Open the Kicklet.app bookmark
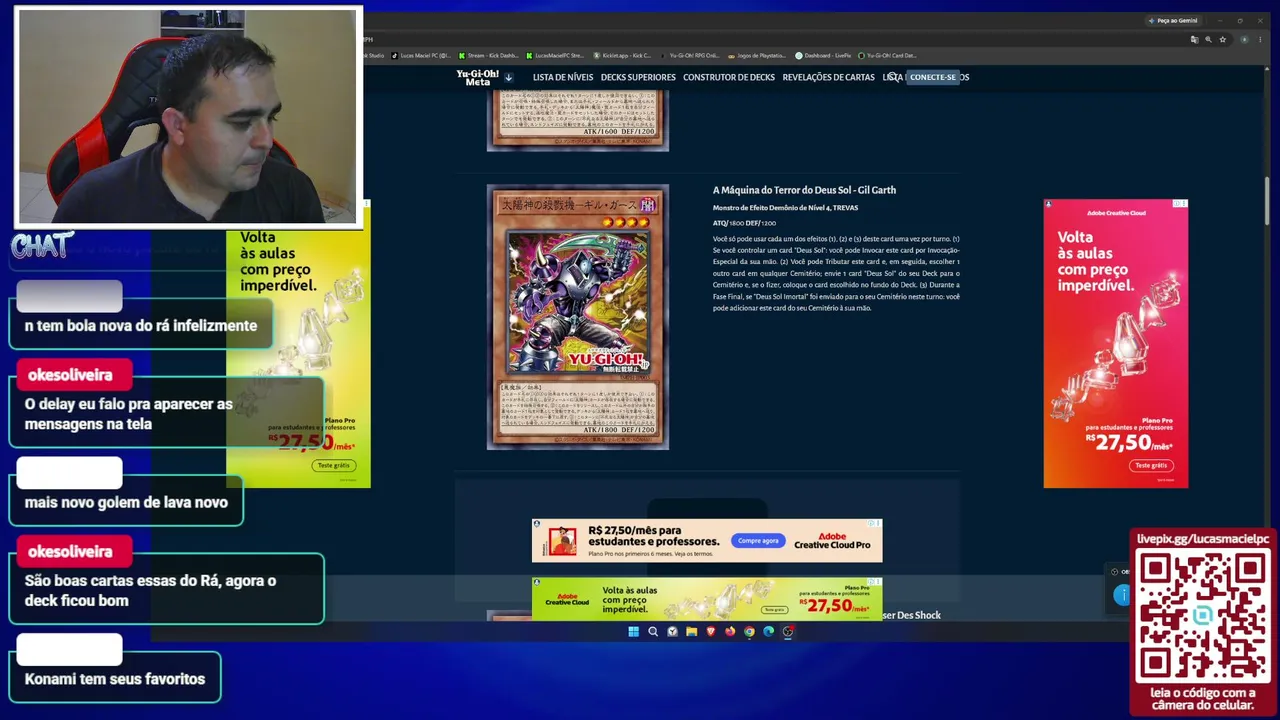The image size is (1280, 720). (623, 55)
